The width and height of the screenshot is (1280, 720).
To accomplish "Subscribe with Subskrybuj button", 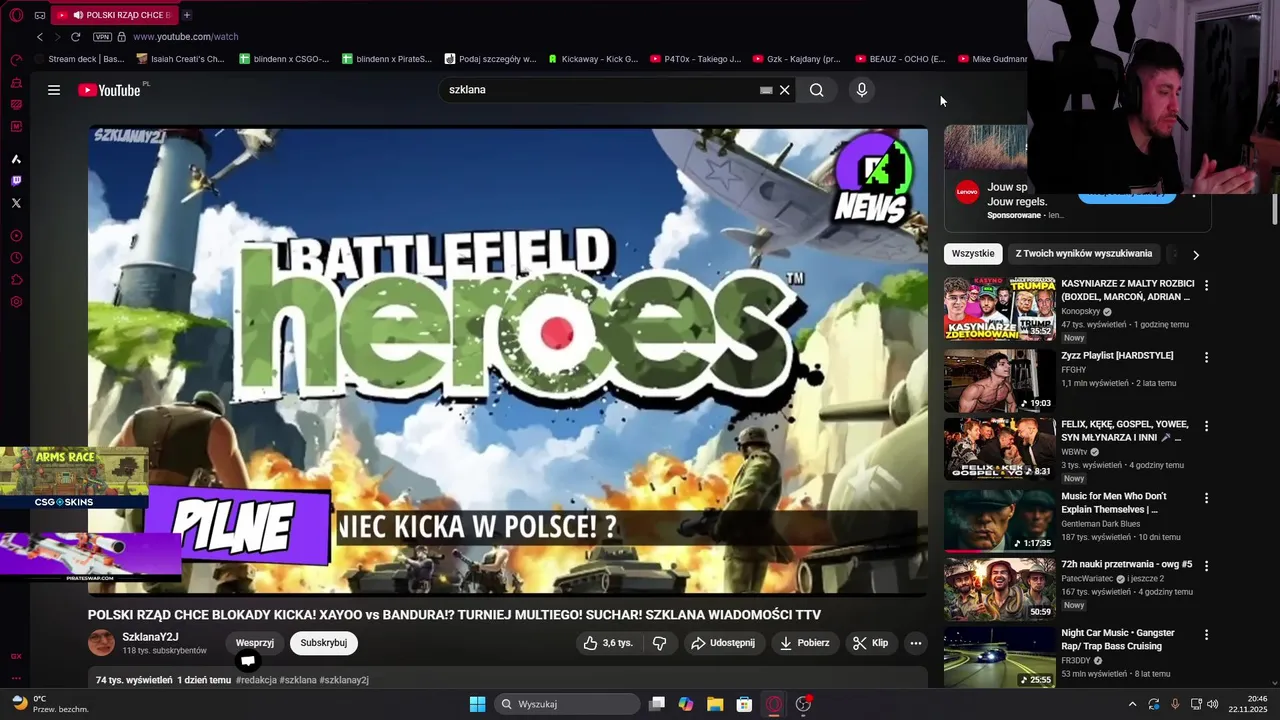I will click(324, 643).
